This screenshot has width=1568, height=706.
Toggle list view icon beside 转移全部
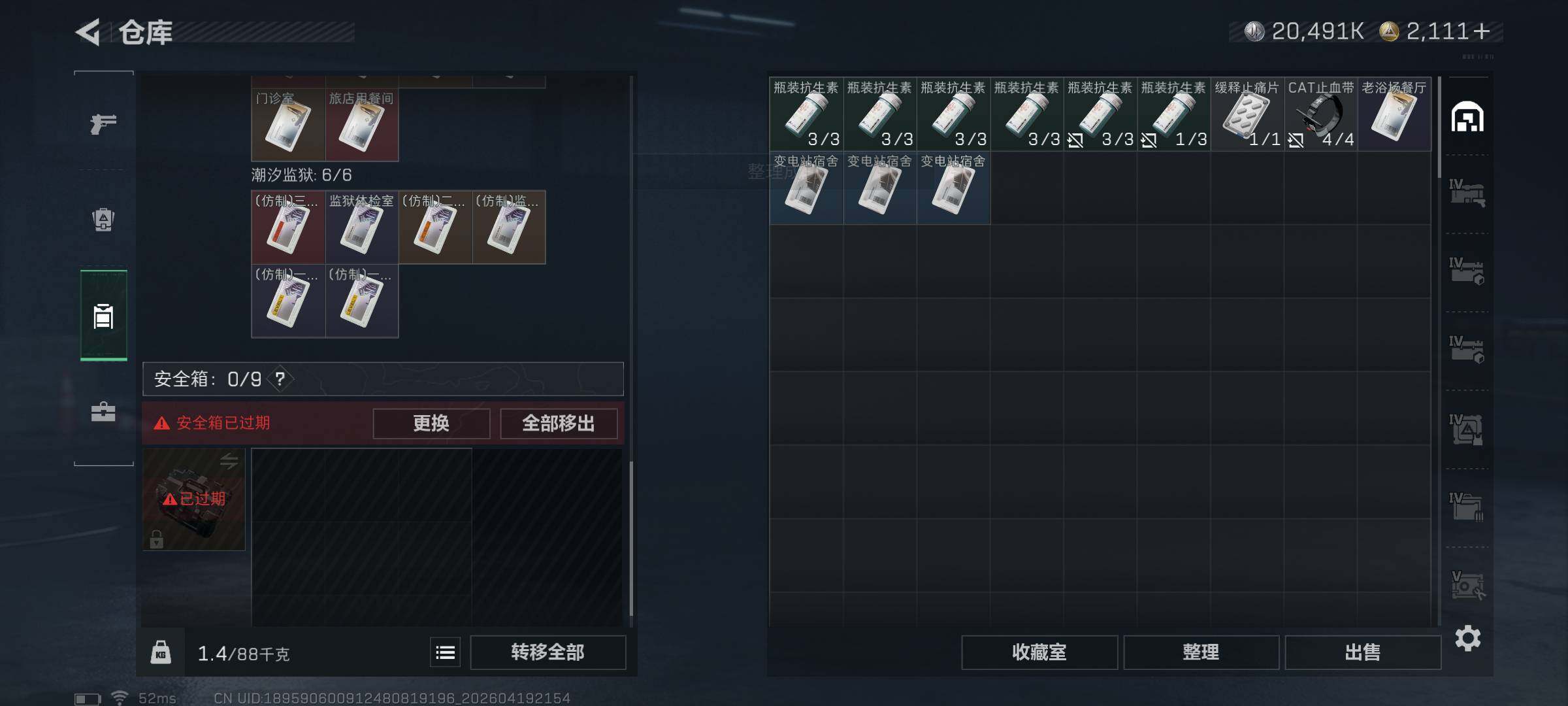(446, 652)
